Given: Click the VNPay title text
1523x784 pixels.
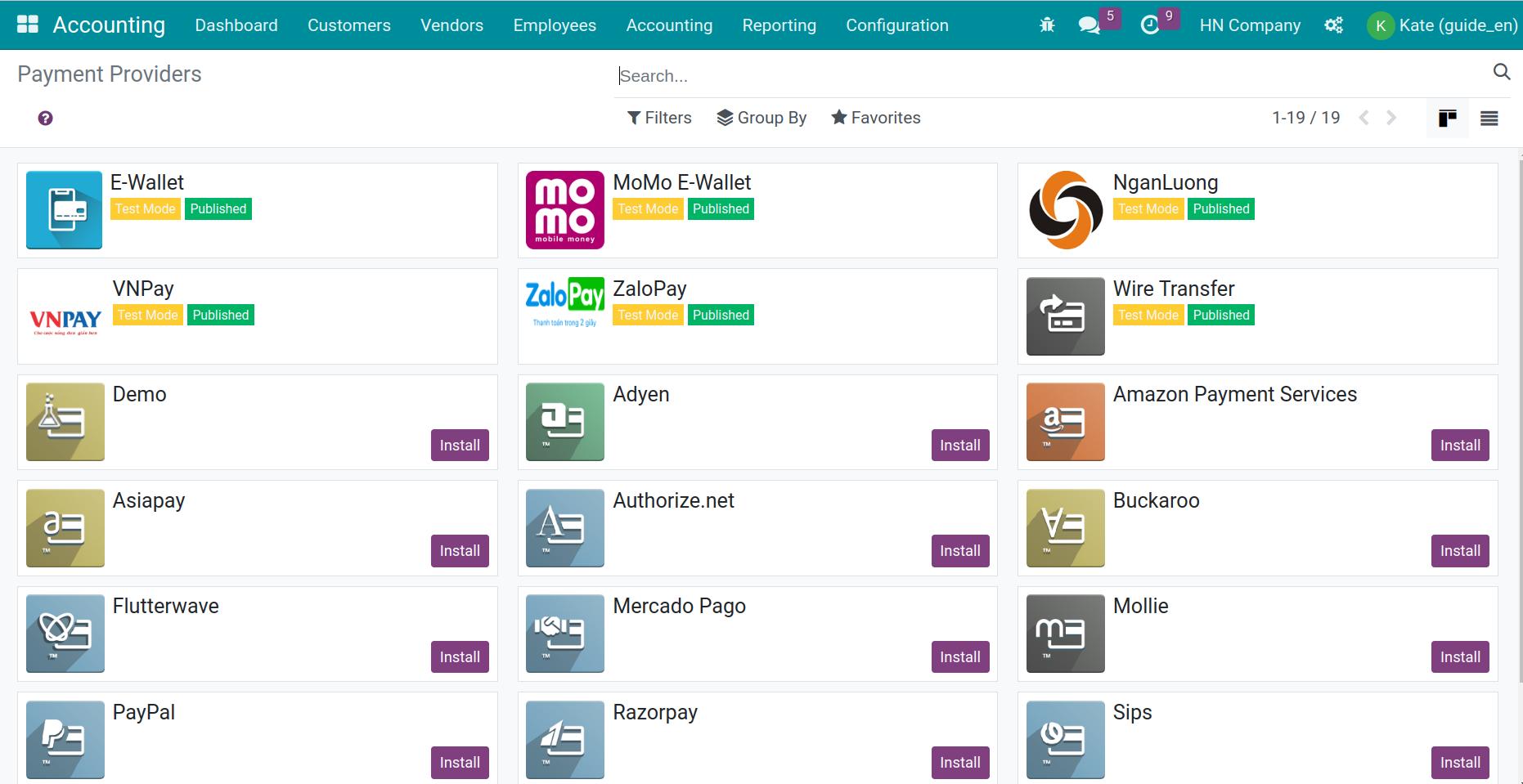Looking at the screenshot, I should coord(143,289).
